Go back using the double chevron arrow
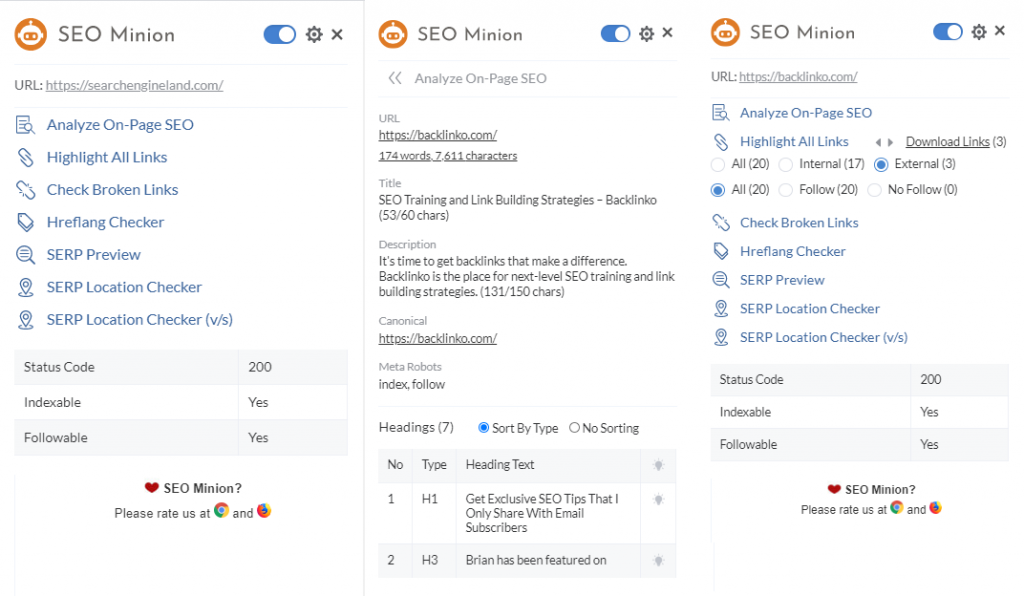The width and height of the screenshot is (1024, 596). [x=394, y=78]
